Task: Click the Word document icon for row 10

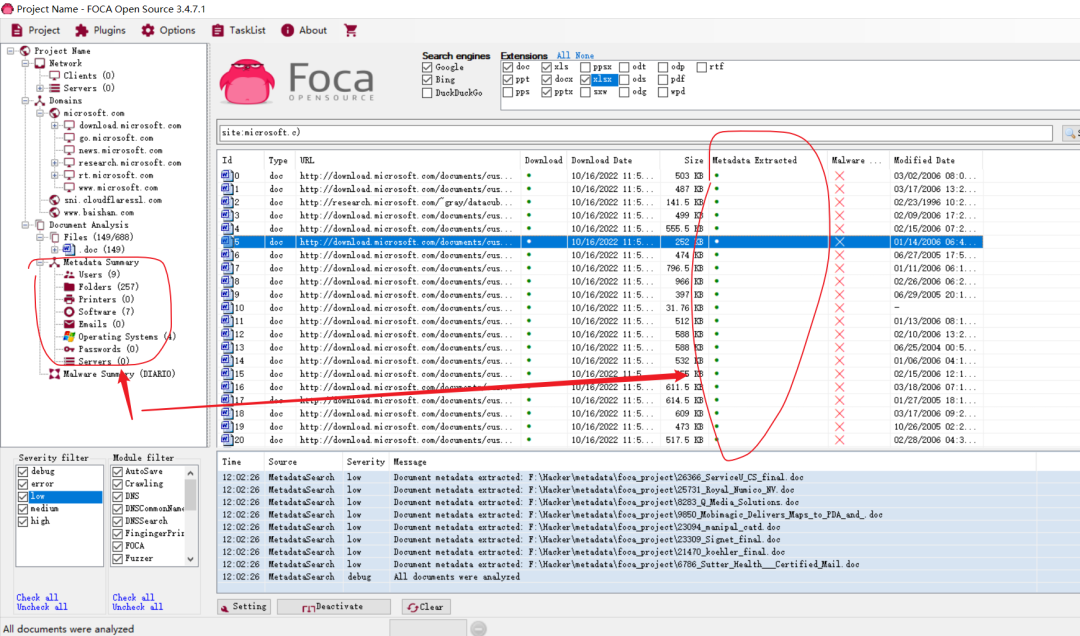Action: pos(226,307)
